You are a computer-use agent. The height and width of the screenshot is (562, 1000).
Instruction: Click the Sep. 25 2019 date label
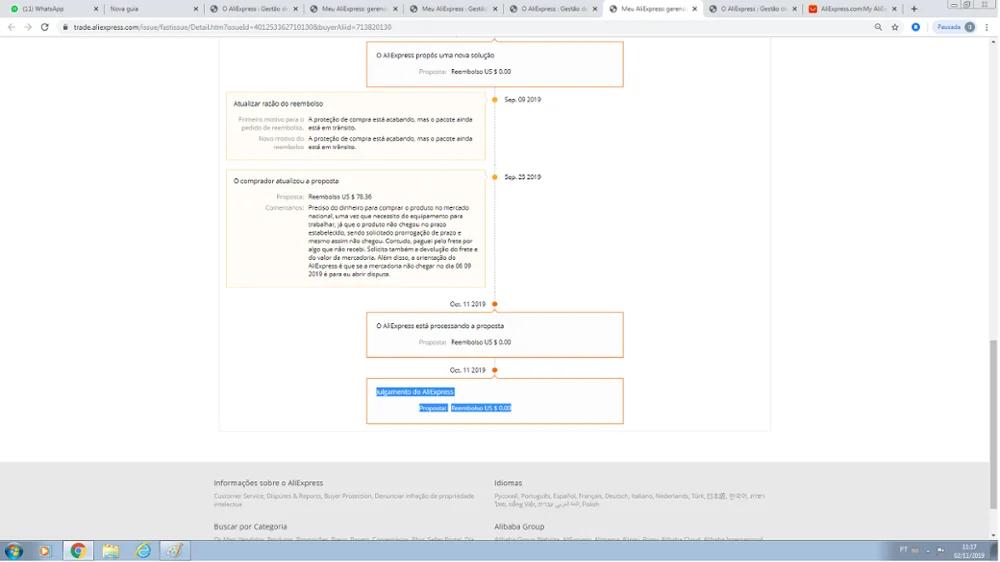tap(522, 177)
